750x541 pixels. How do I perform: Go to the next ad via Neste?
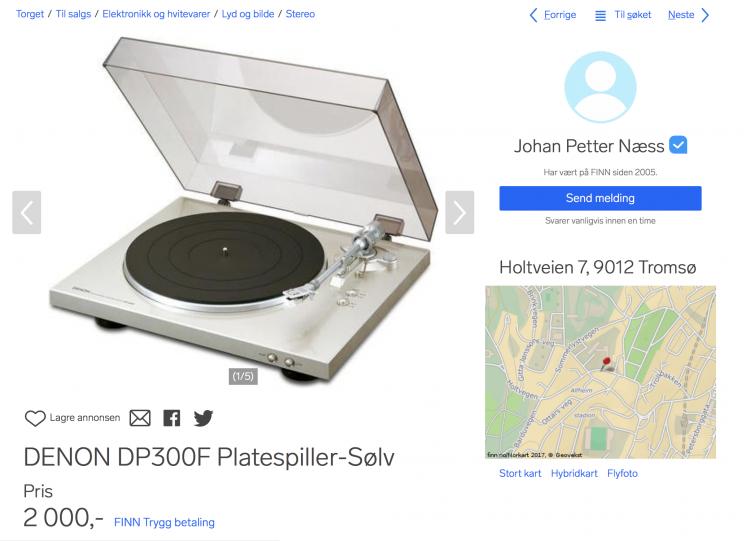(688, 15)
